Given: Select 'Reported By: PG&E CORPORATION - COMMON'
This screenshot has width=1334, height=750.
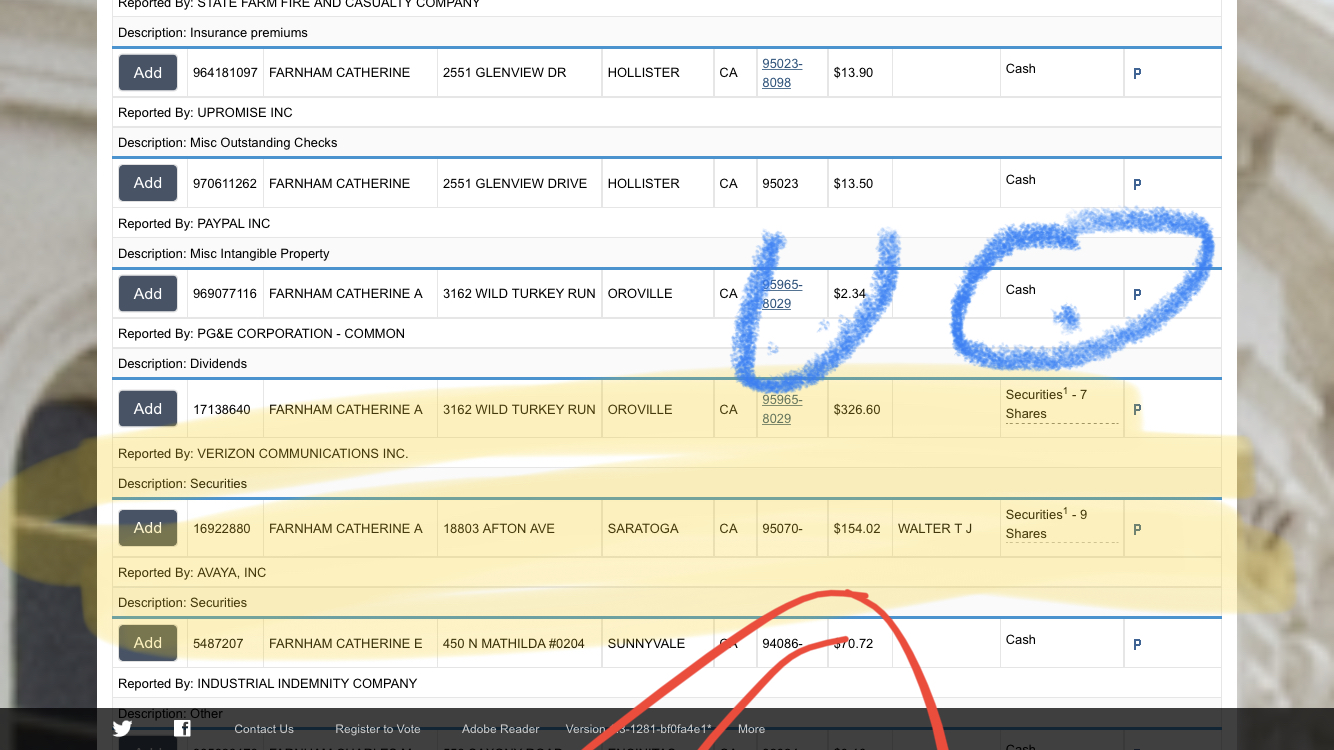Looking at the screenshot, I should coord(261,334).
